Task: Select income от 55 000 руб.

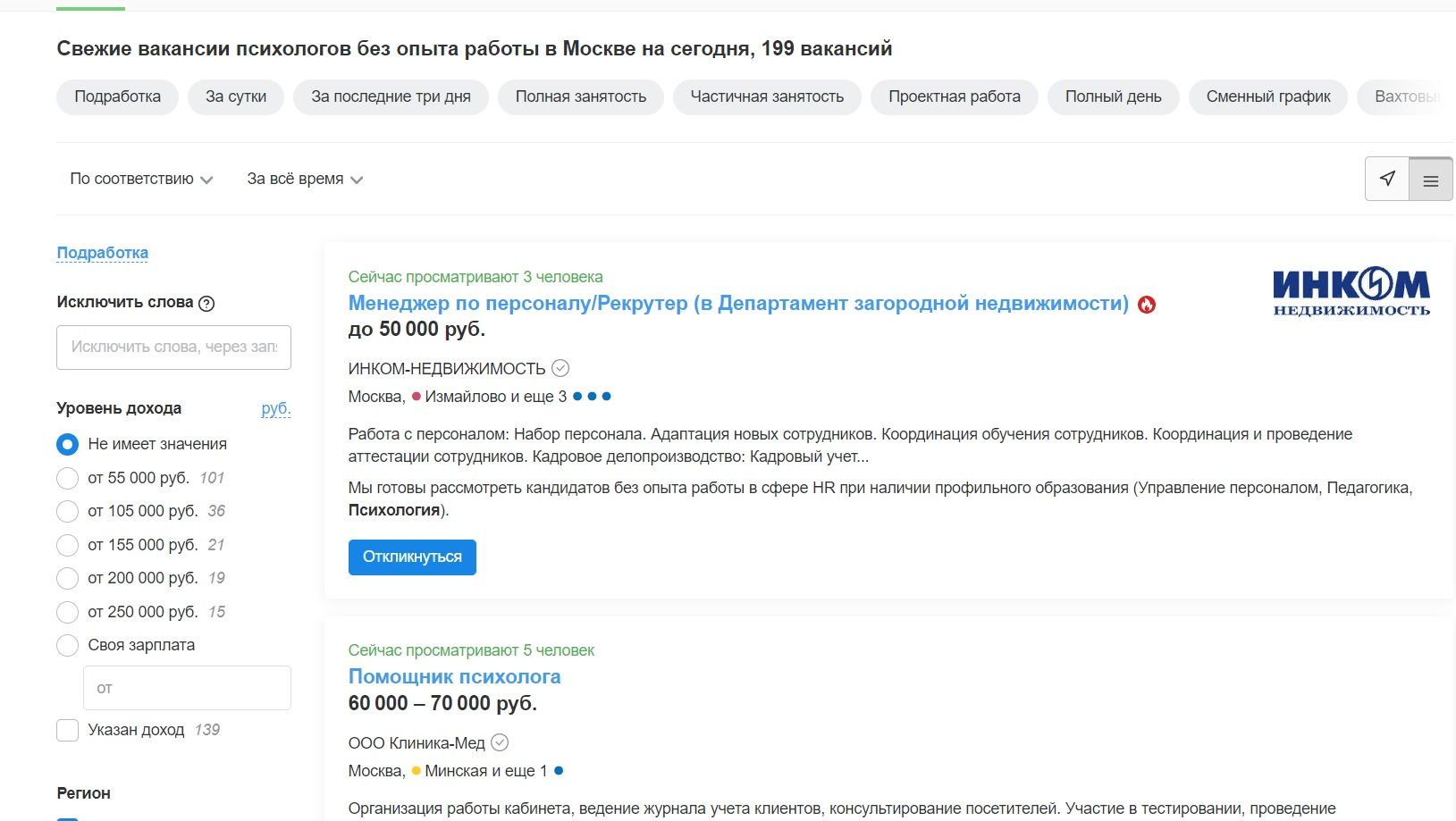Action: coord(68,478)
